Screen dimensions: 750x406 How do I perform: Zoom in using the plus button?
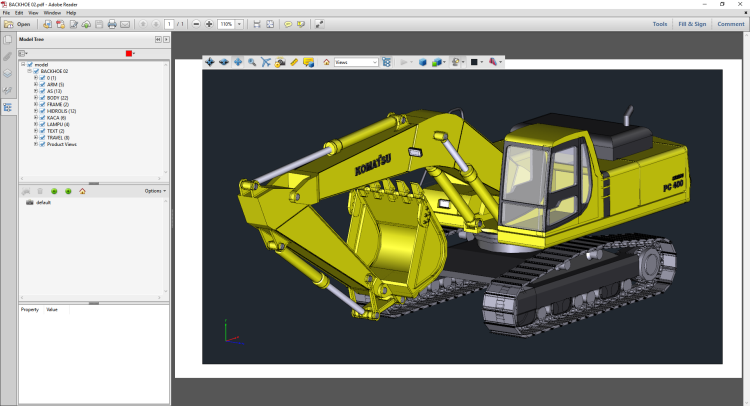pyautogui.click(x=209, y=23)
